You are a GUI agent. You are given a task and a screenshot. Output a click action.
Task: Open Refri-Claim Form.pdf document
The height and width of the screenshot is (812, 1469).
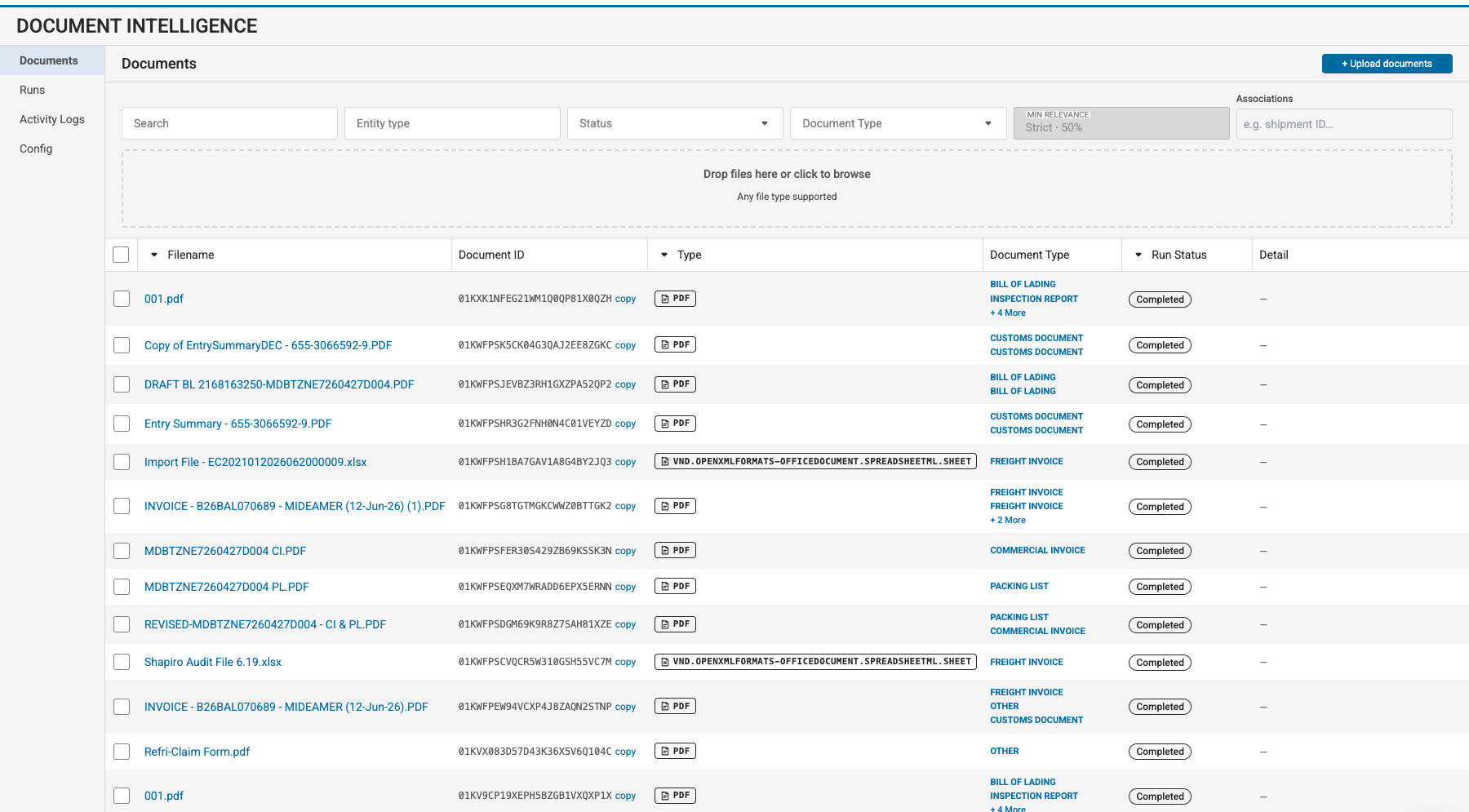[197, 752]
